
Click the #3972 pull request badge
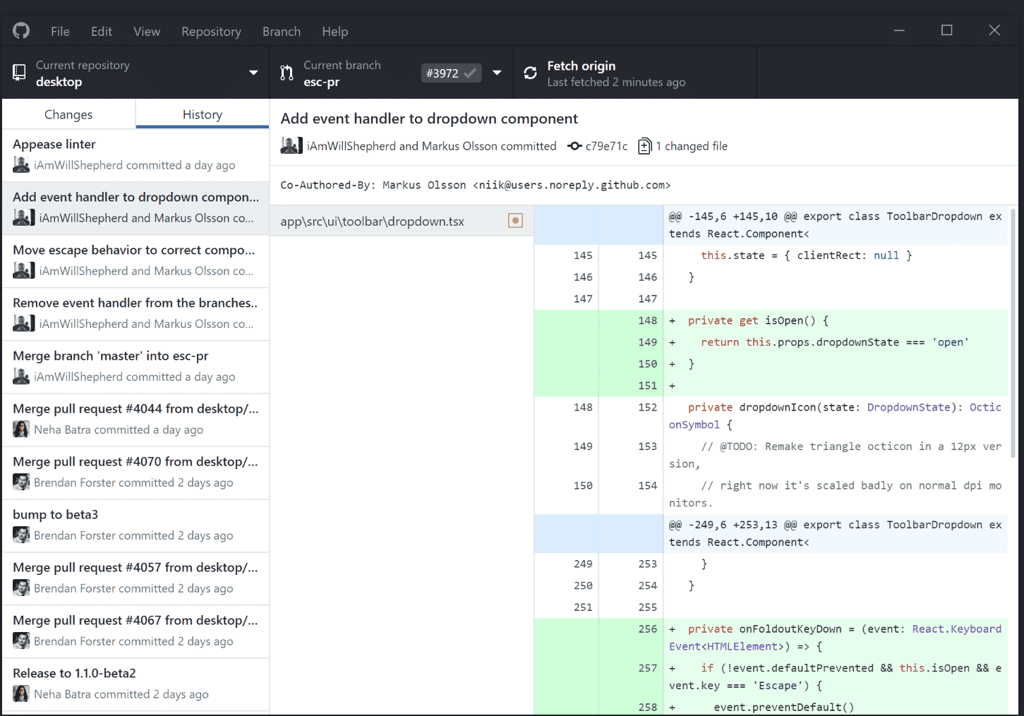451,73
